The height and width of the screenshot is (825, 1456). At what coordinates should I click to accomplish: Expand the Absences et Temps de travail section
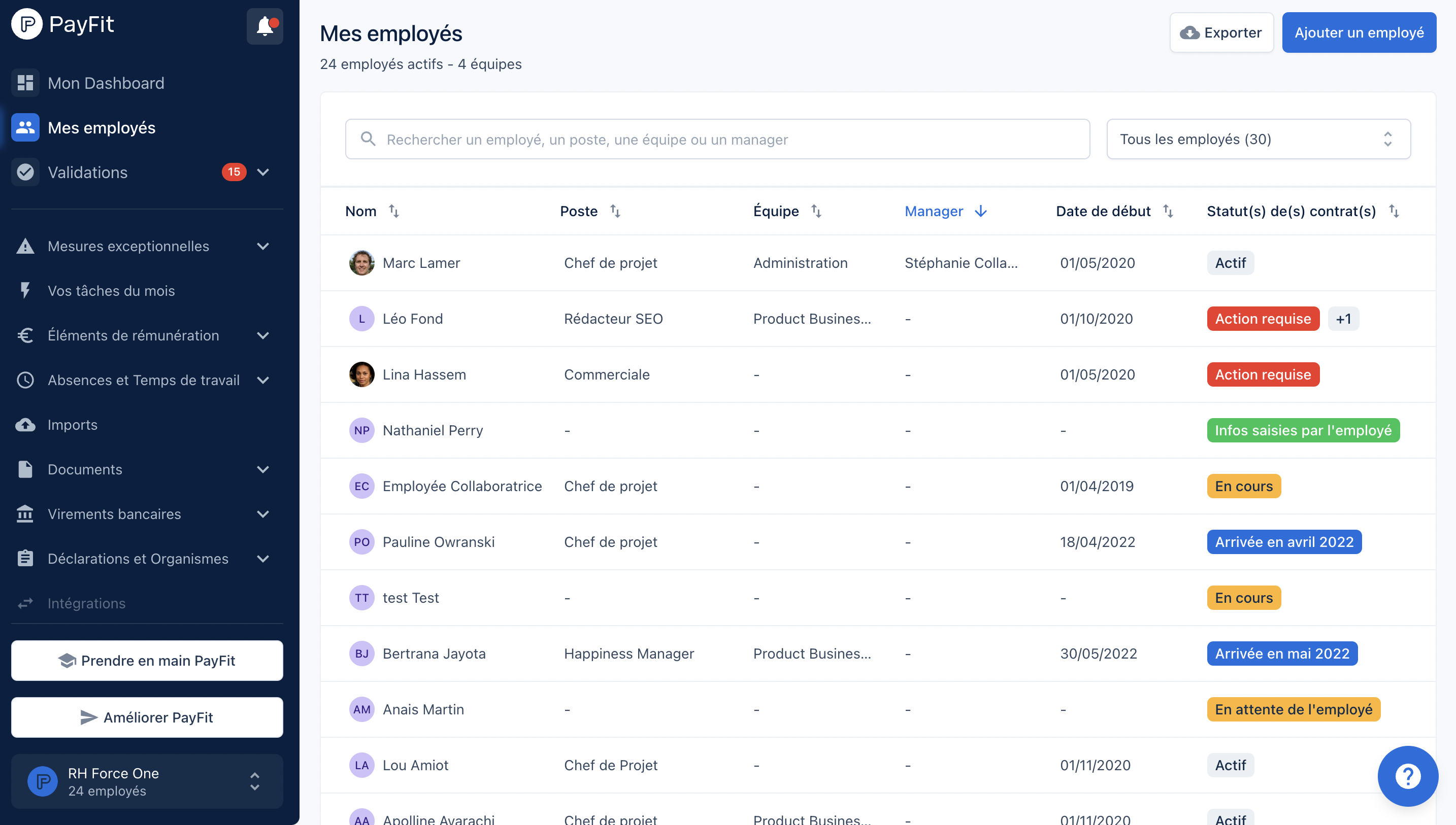coord(263,380)
